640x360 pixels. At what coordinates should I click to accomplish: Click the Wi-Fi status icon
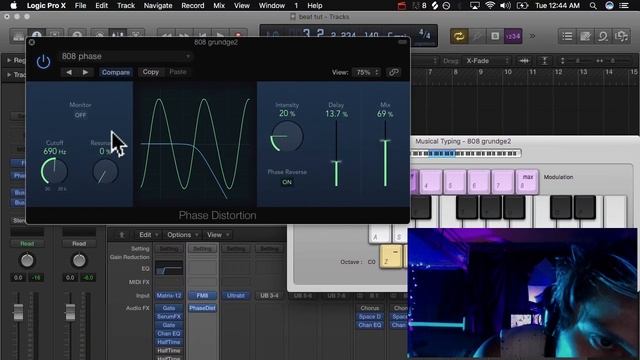point(490,5)
